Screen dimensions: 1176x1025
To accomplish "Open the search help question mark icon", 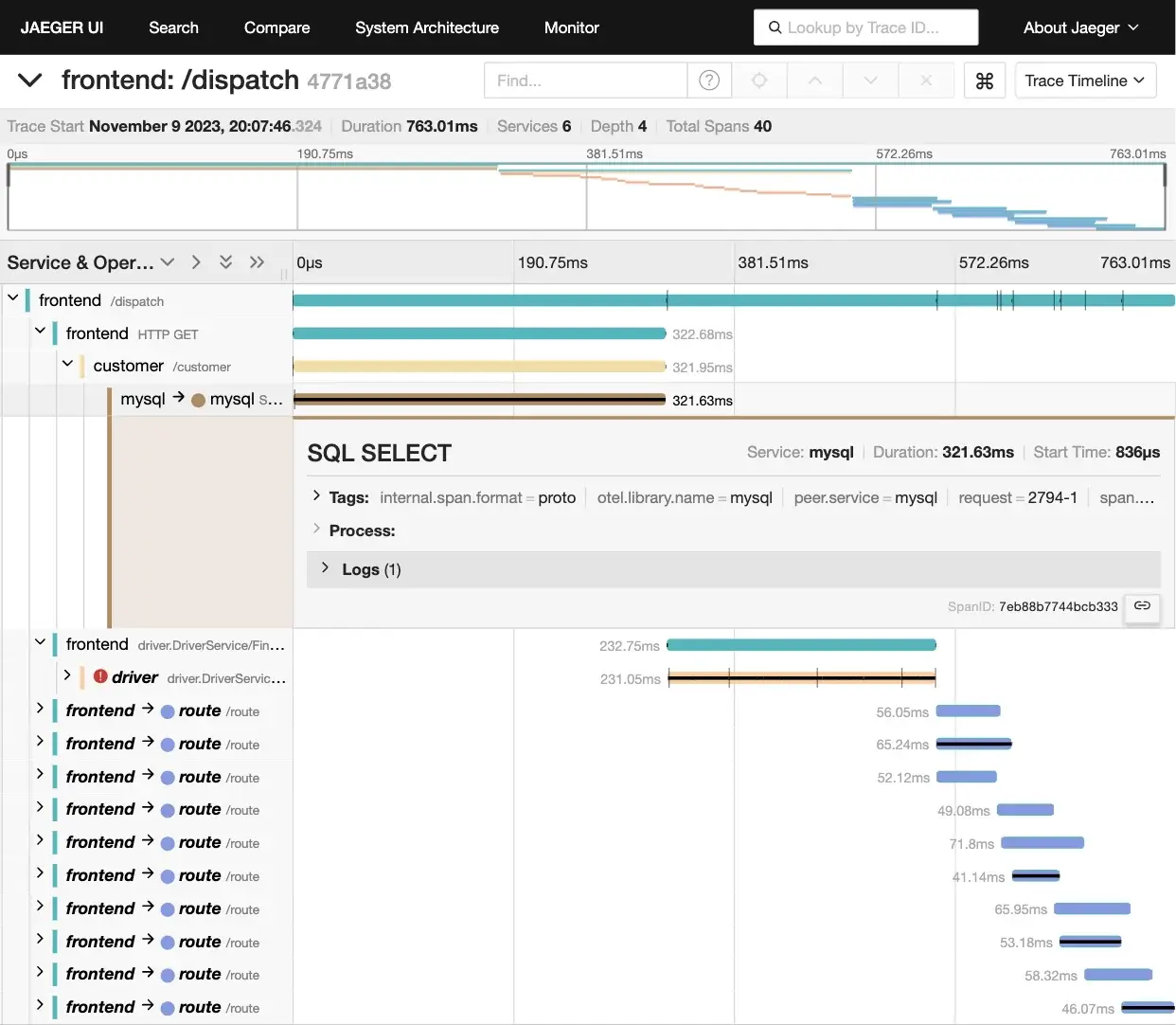I will click(x=708, y=81).
